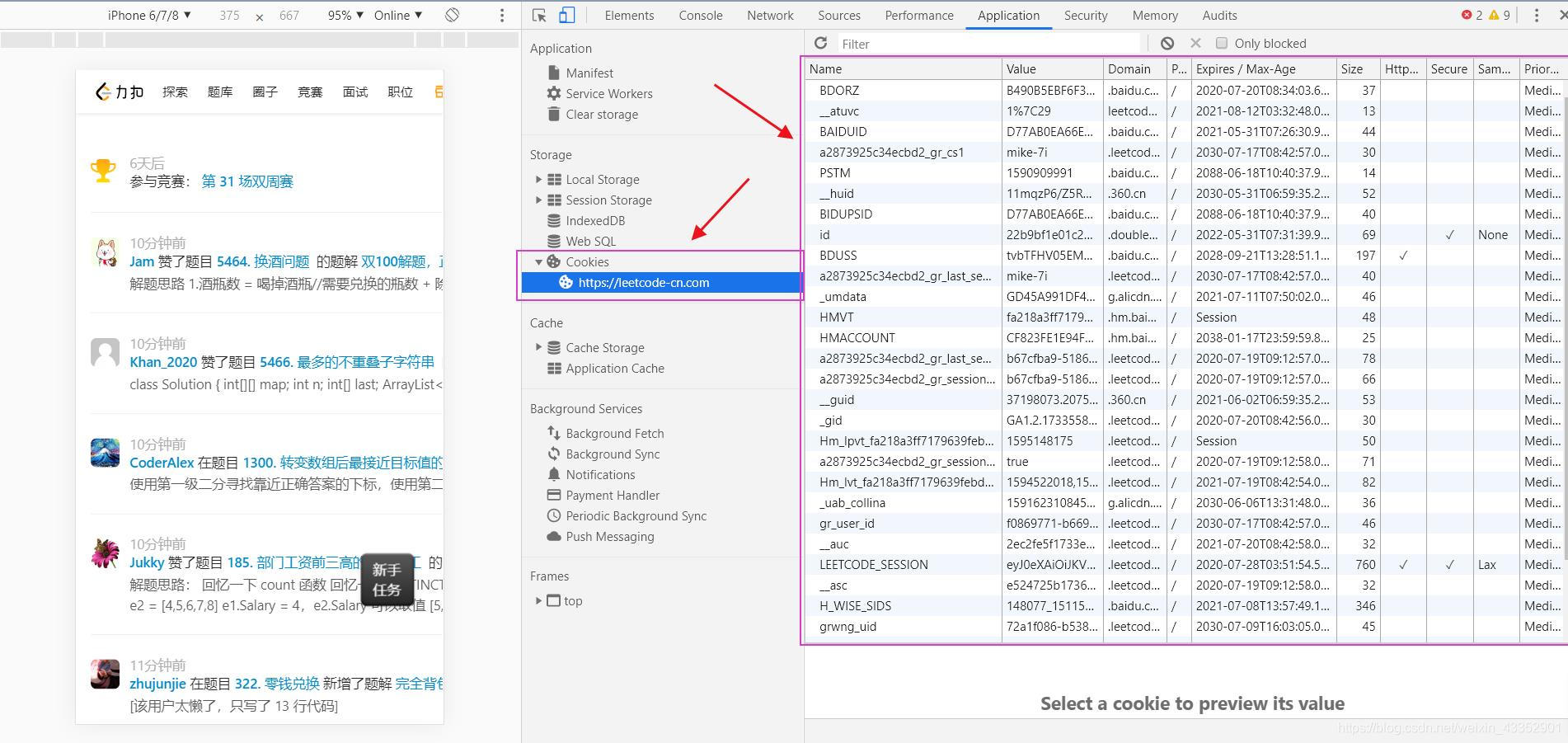This screenshot has height=743, width=1568.
Task: Switch to the Security tab
Action: [1086, 15]
